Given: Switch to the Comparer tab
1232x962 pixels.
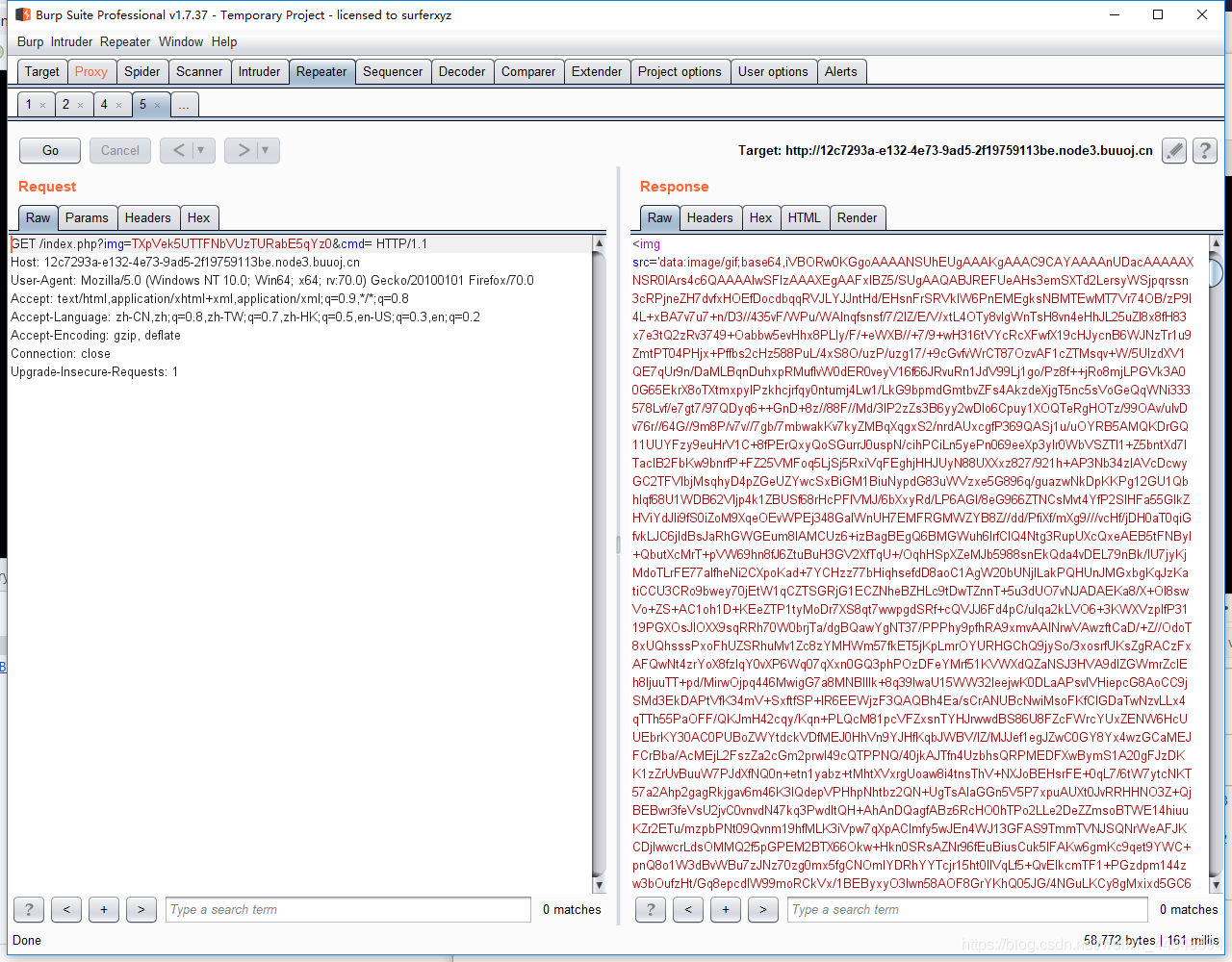Looking at the screenshot, I should coord(528,71).
